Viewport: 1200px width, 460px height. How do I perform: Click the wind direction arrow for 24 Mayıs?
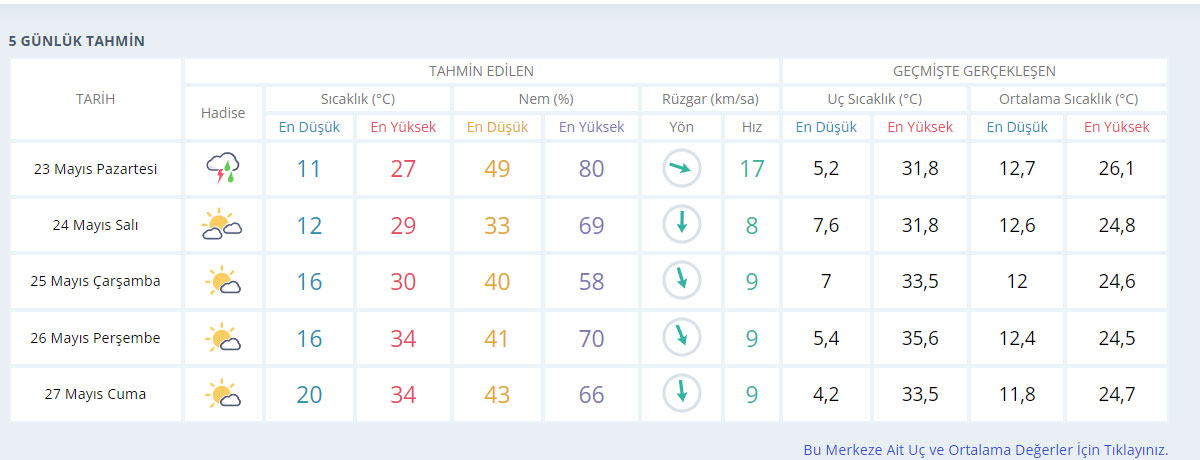(x=682, y=225)
